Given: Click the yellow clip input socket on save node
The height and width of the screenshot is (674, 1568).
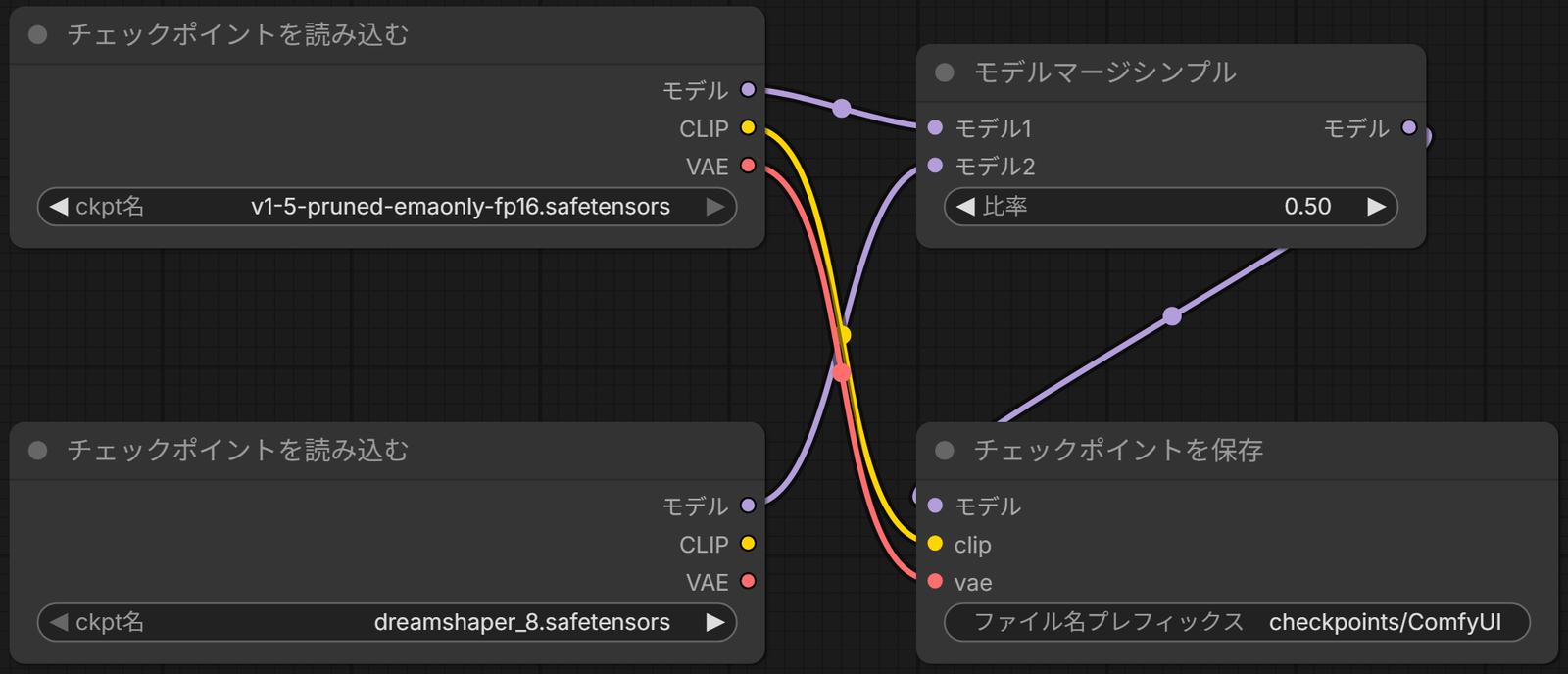Looking at the screenshot, I should click(x=935, y=544).
